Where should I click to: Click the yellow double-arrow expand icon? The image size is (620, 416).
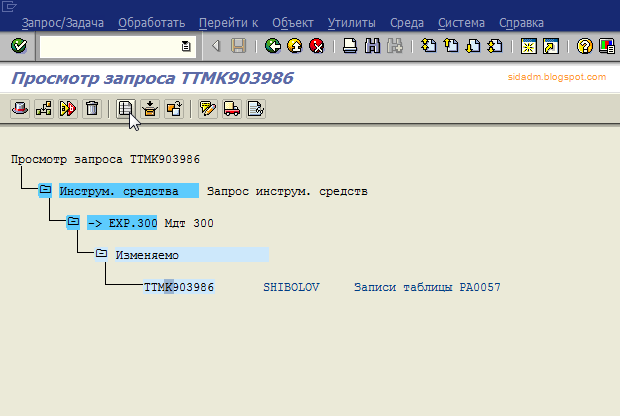(68, 108)
